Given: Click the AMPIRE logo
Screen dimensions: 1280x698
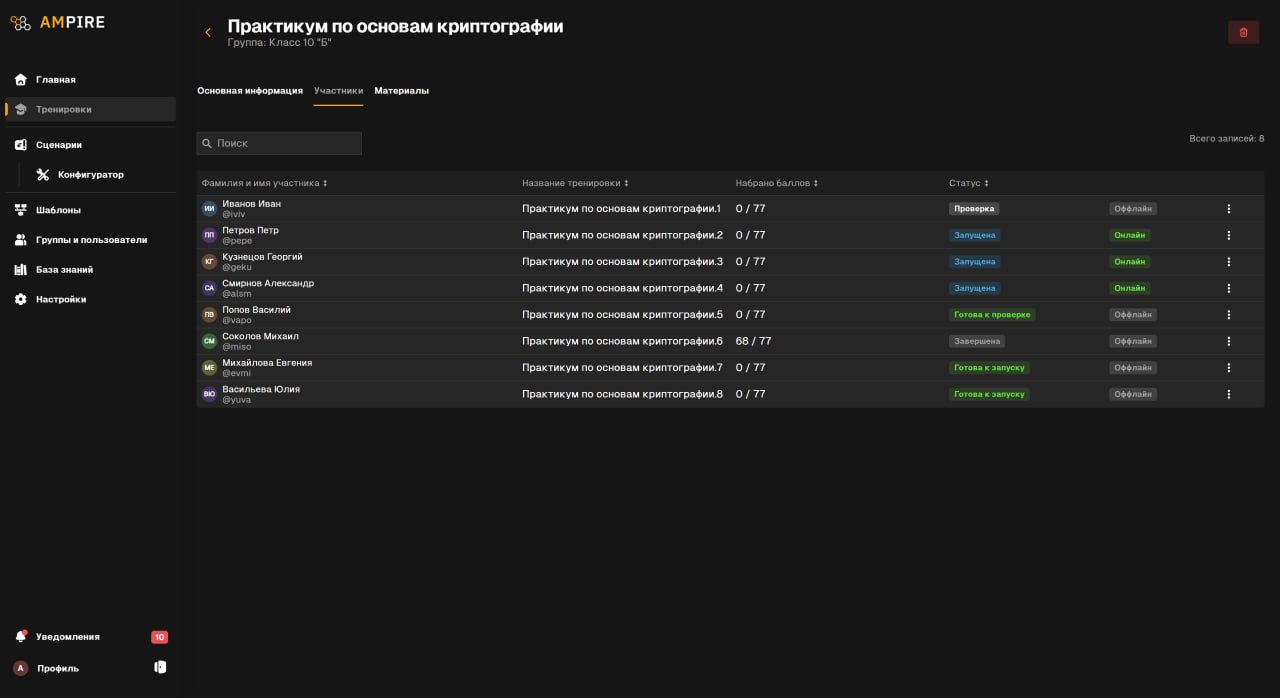Looking at the screenshot, I should click(58, 23).
